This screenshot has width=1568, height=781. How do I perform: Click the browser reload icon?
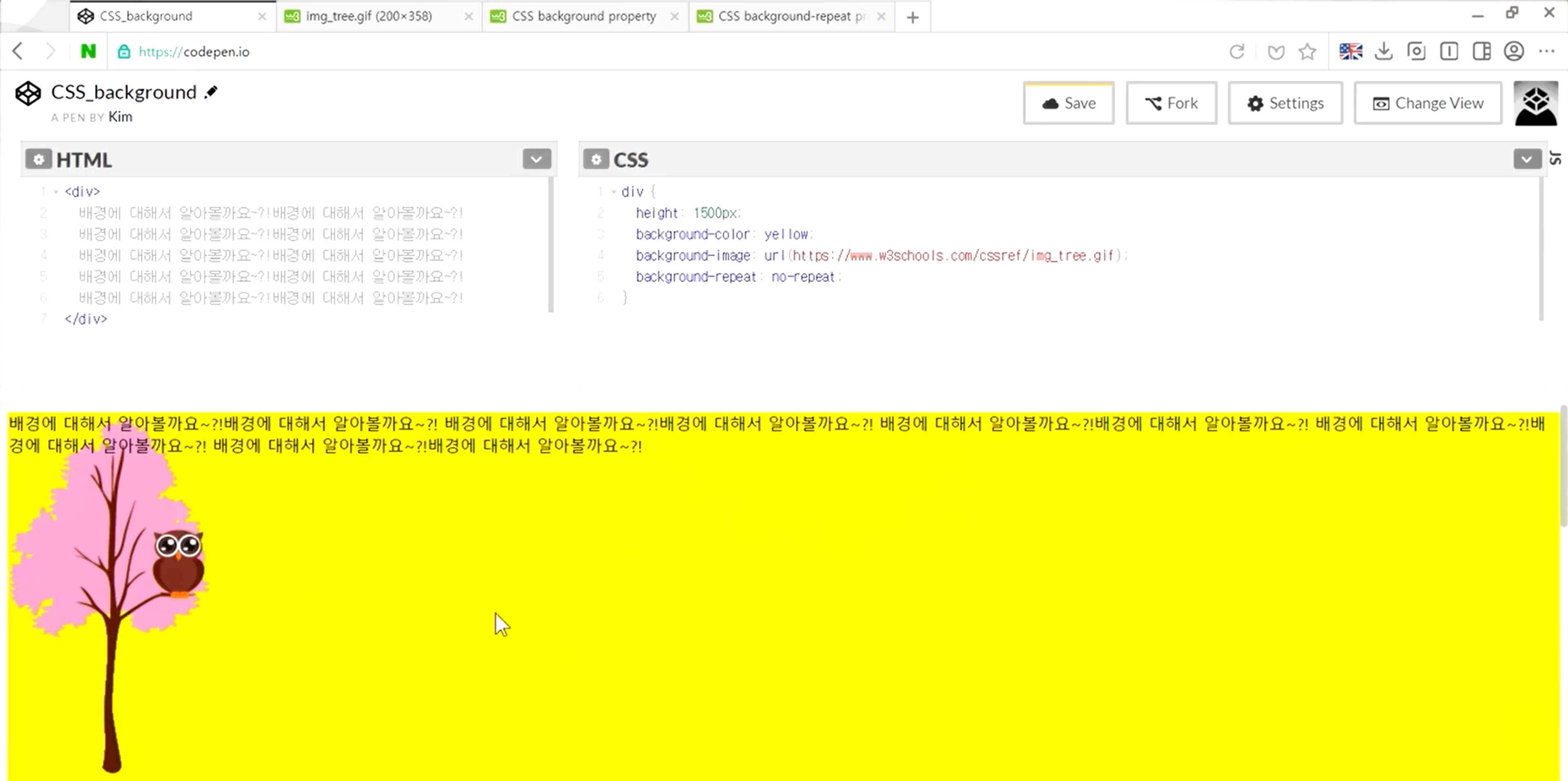[1236, 52]
